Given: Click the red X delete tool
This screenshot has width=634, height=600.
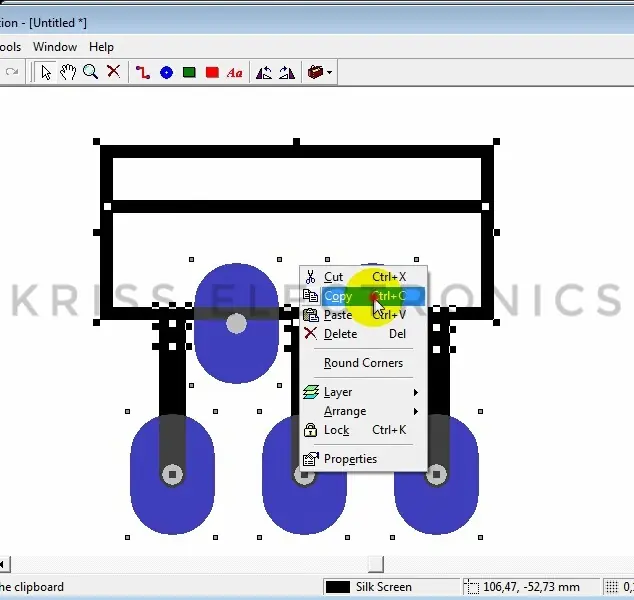Looking at the screenshot, I should pos(113,72).
